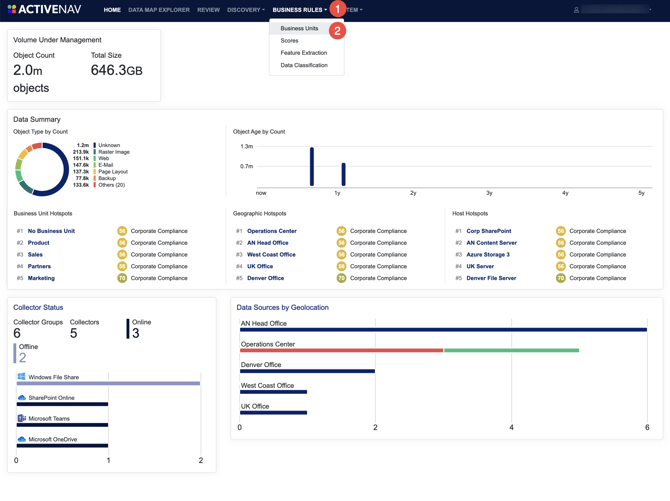Click the AN Head Office geolocation bar

pos(444,330)
